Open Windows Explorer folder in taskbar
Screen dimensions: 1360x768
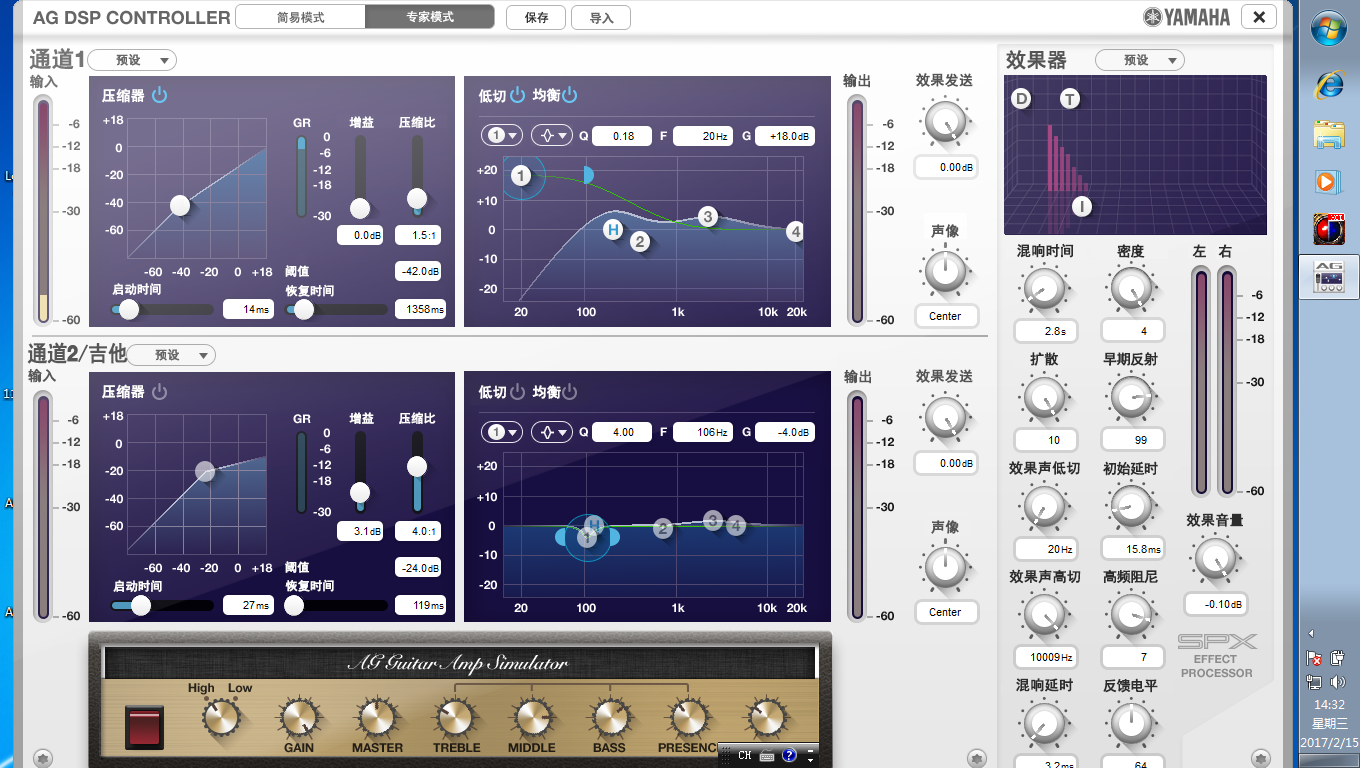coord(1329,134)
